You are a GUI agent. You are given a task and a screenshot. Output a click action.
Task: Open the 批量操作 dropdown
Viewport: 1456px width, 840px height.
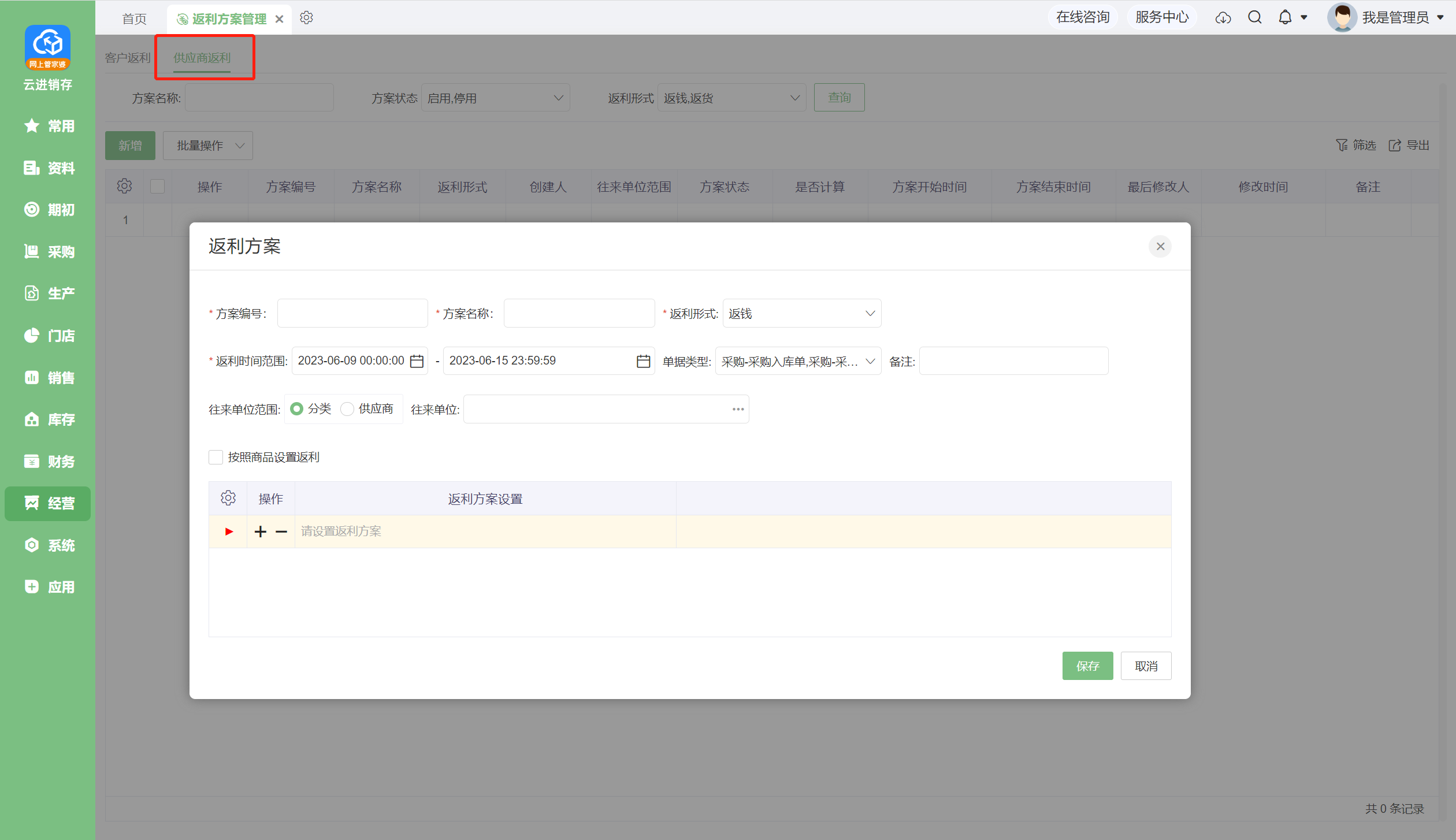pyautogui.click(x=207, y=146)
